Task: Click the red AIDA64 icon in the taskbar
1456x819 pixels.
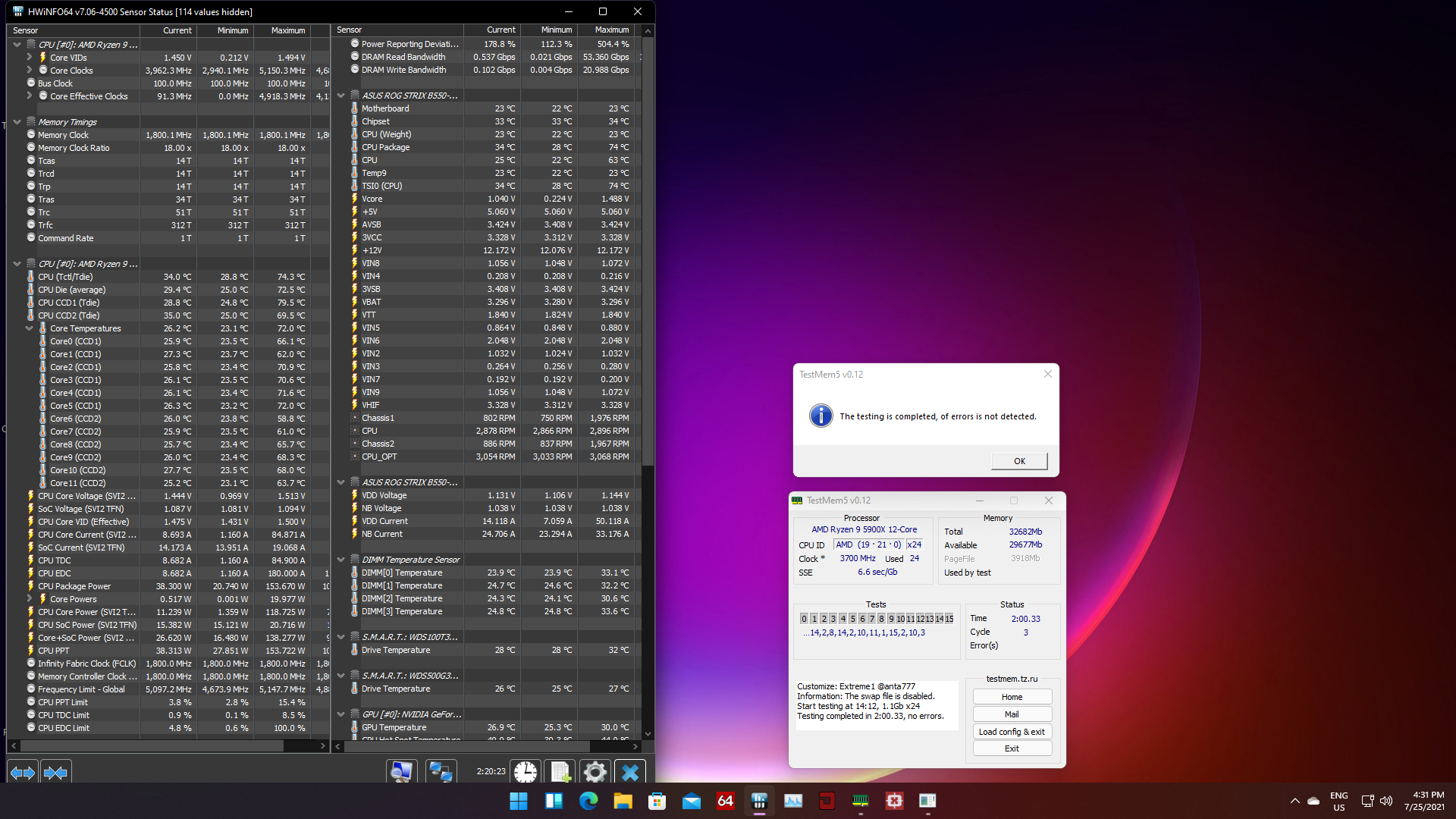Action: [726, 801]
